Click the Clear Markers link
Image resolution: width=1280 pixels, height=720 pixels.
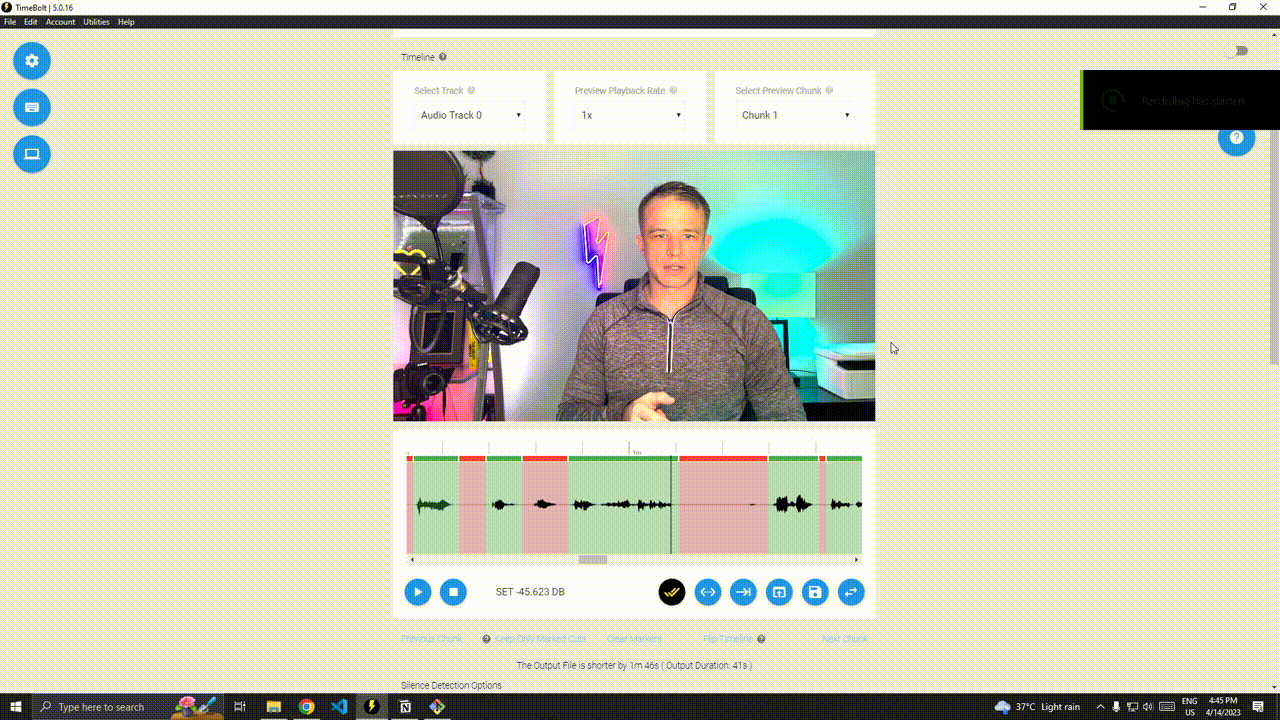(x=634, y=639)
